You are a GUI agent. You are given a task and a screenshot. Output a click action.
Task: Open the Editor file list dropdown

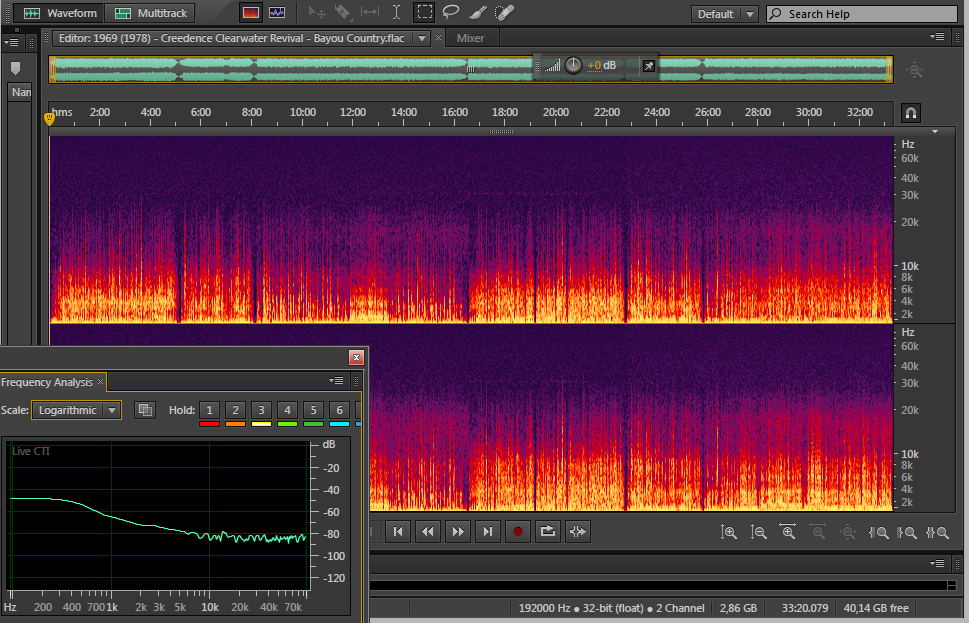point(421,38)
